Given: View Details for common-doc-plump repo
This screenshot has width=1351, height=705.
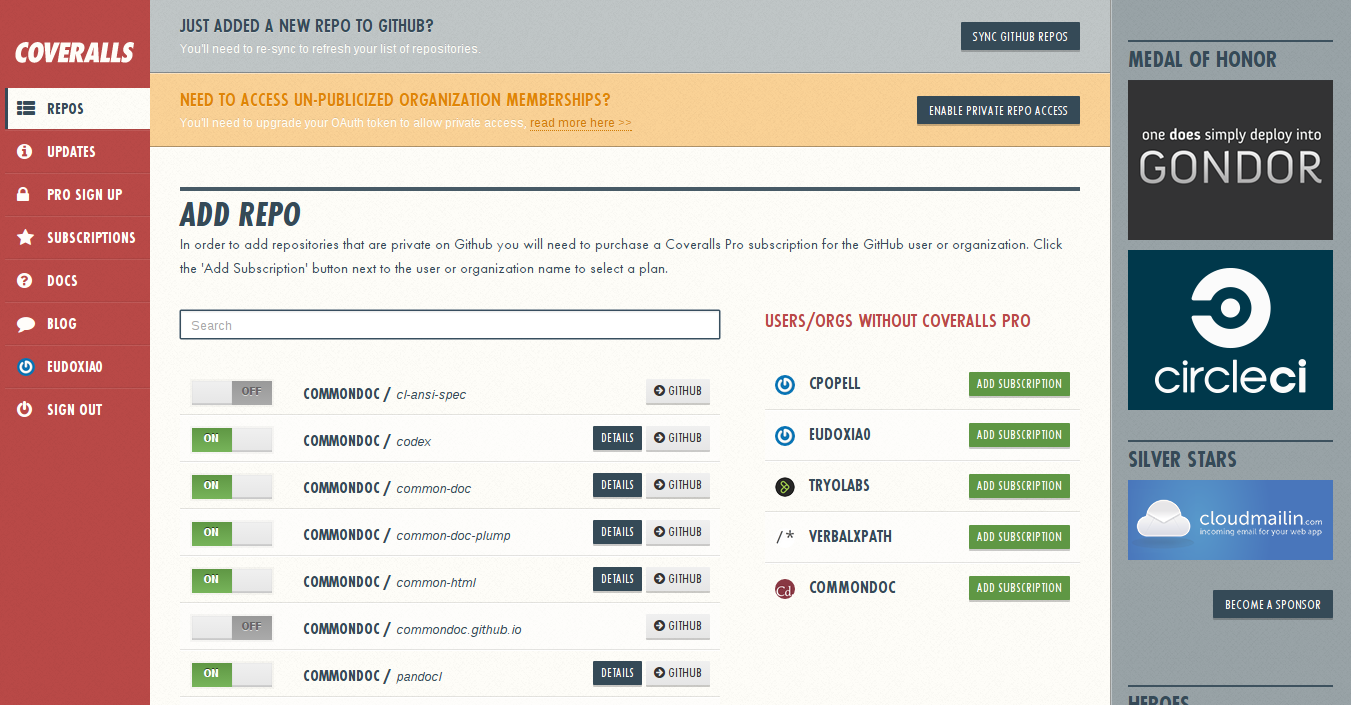Looking at the screenshot, I should click(617, 532).
